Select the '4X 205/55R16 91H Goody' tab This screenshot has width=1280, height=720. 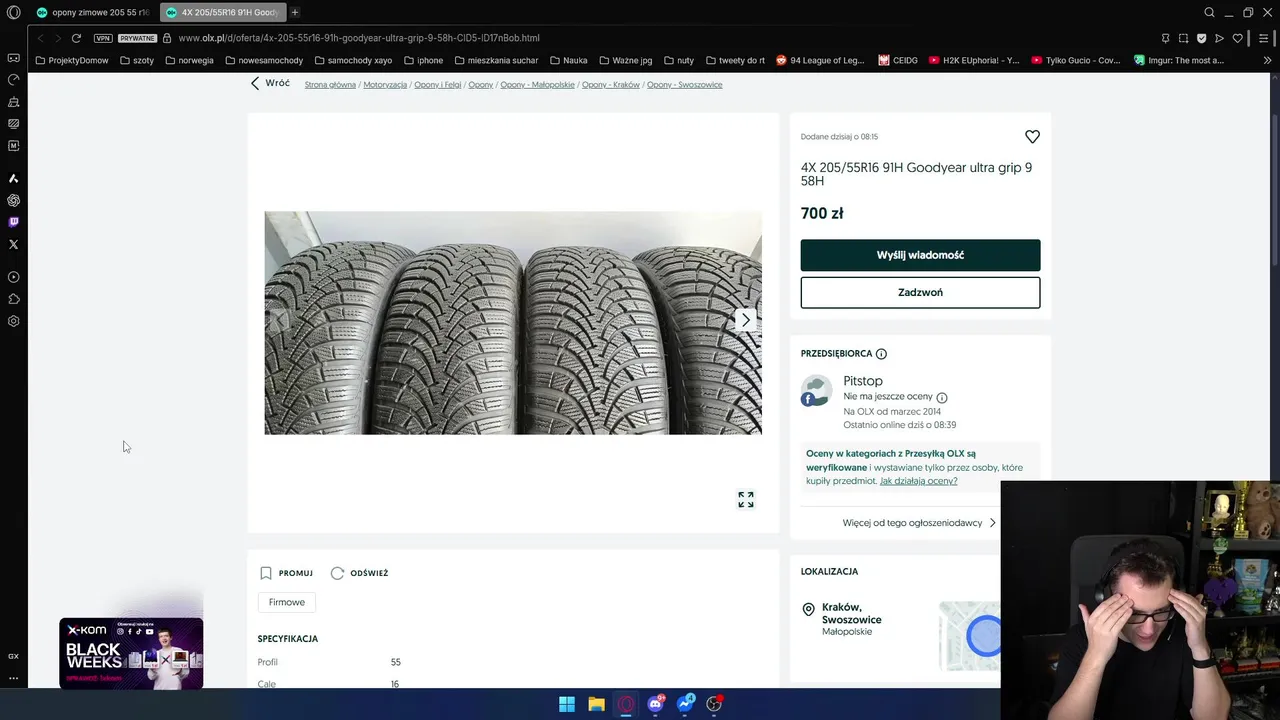tap(223, 13)
